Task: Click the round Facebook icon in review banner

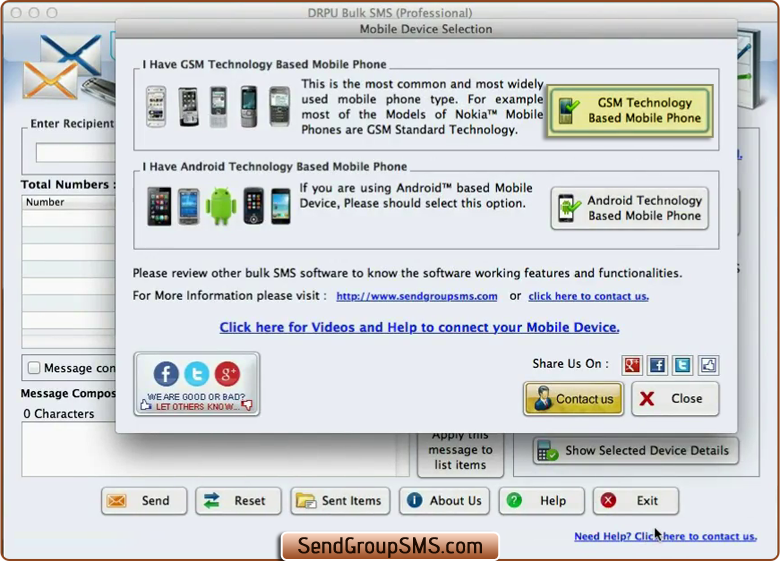Action: [x=166, y=374]
